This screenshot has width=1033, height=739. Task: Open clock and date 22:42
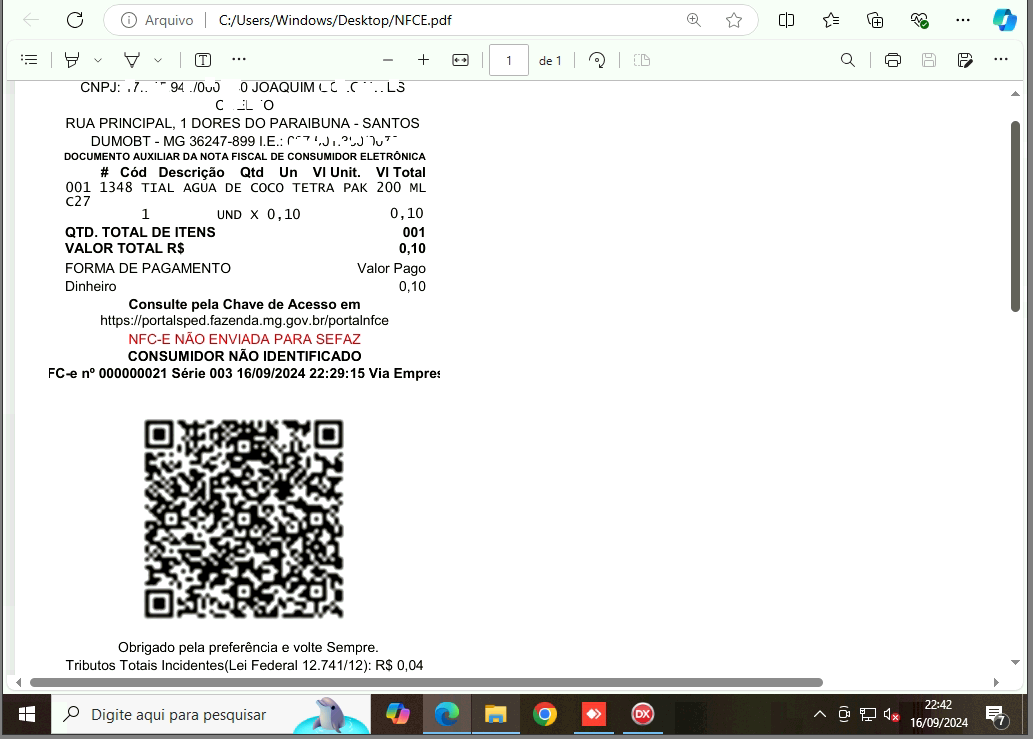(939, 714)
